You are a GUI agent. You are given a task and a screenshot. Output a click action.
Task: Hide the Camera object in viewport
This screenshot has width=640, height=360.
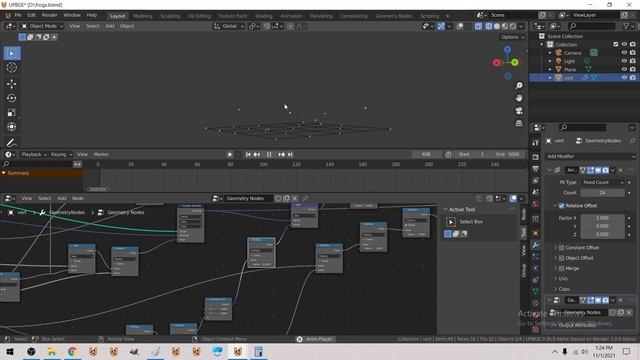tap(624, 53)
